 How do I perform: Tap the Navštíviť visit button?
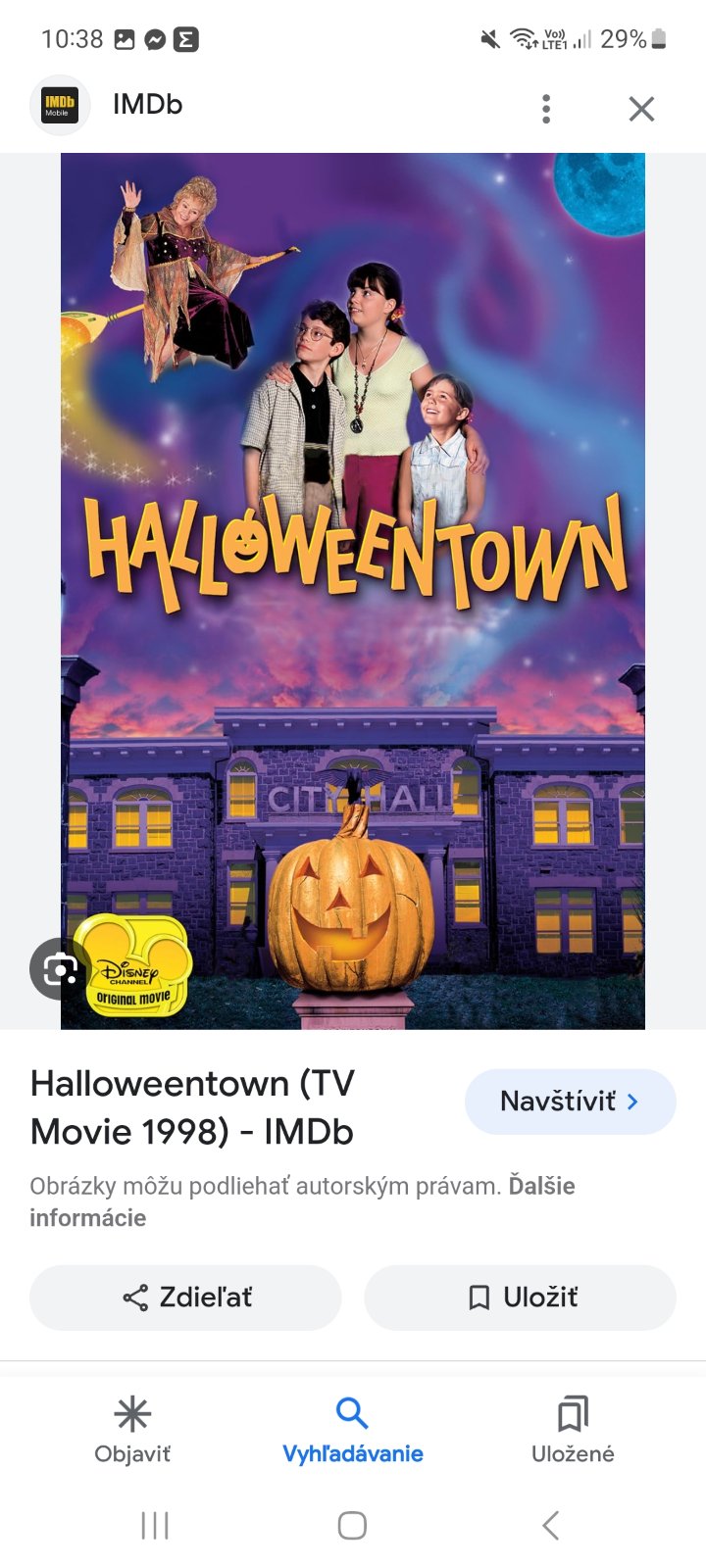tap(571, 1102)
